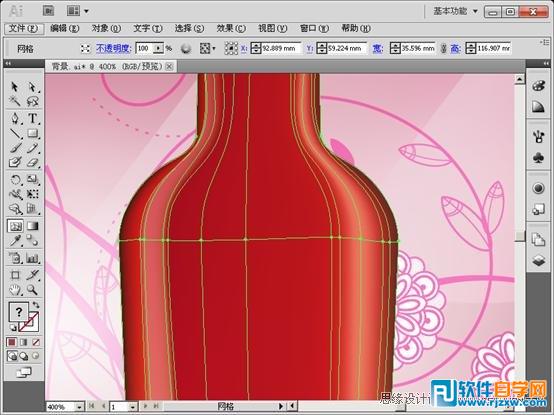Image resolution: width=554 pixels, height=415 pixels.
Task: Click the 不透明度 link
Action: [x=114, y=48]
